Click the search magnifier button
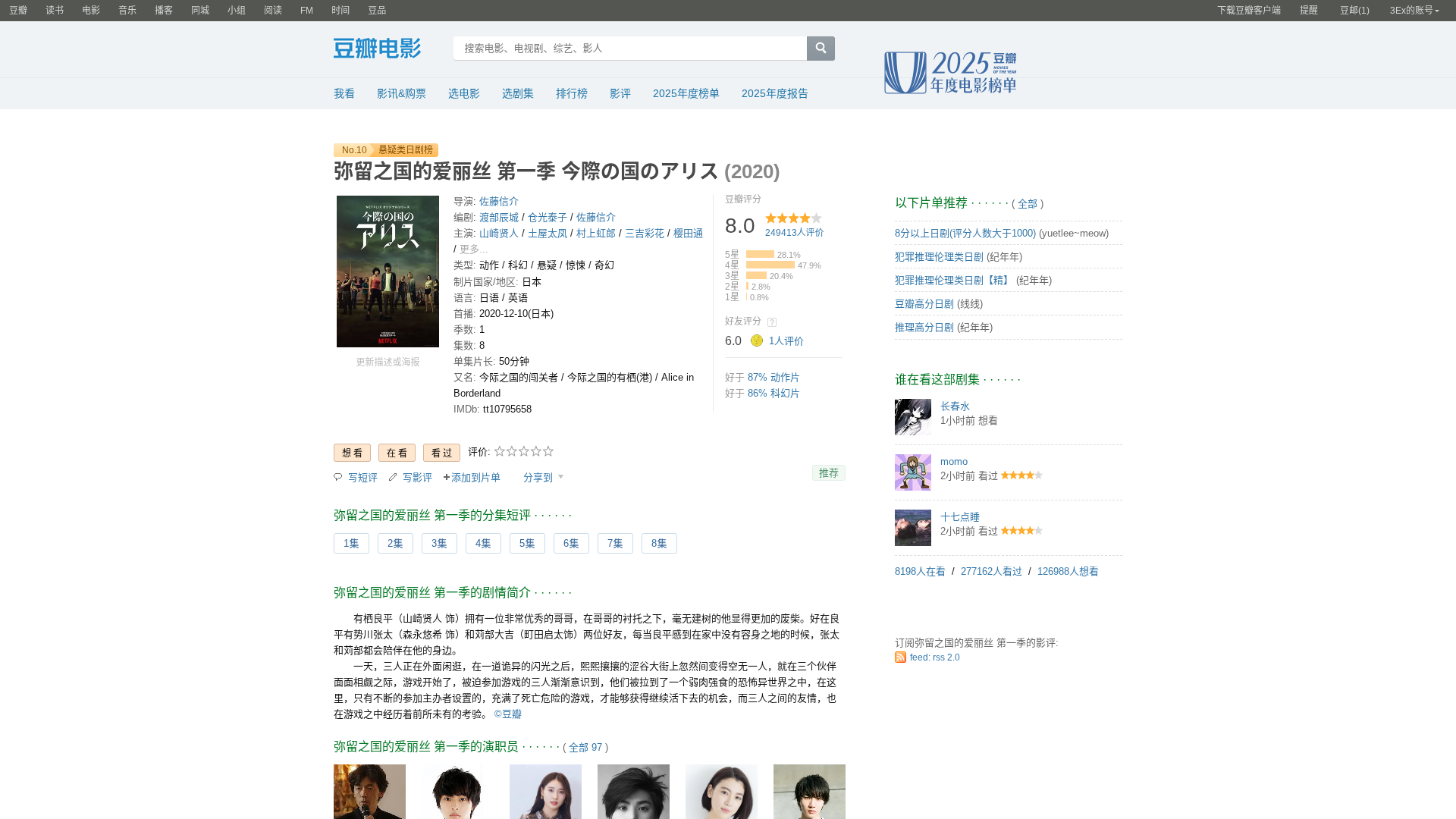Image resolution: width=1456 pixels, height=819 pixels. tap(821, 49)
